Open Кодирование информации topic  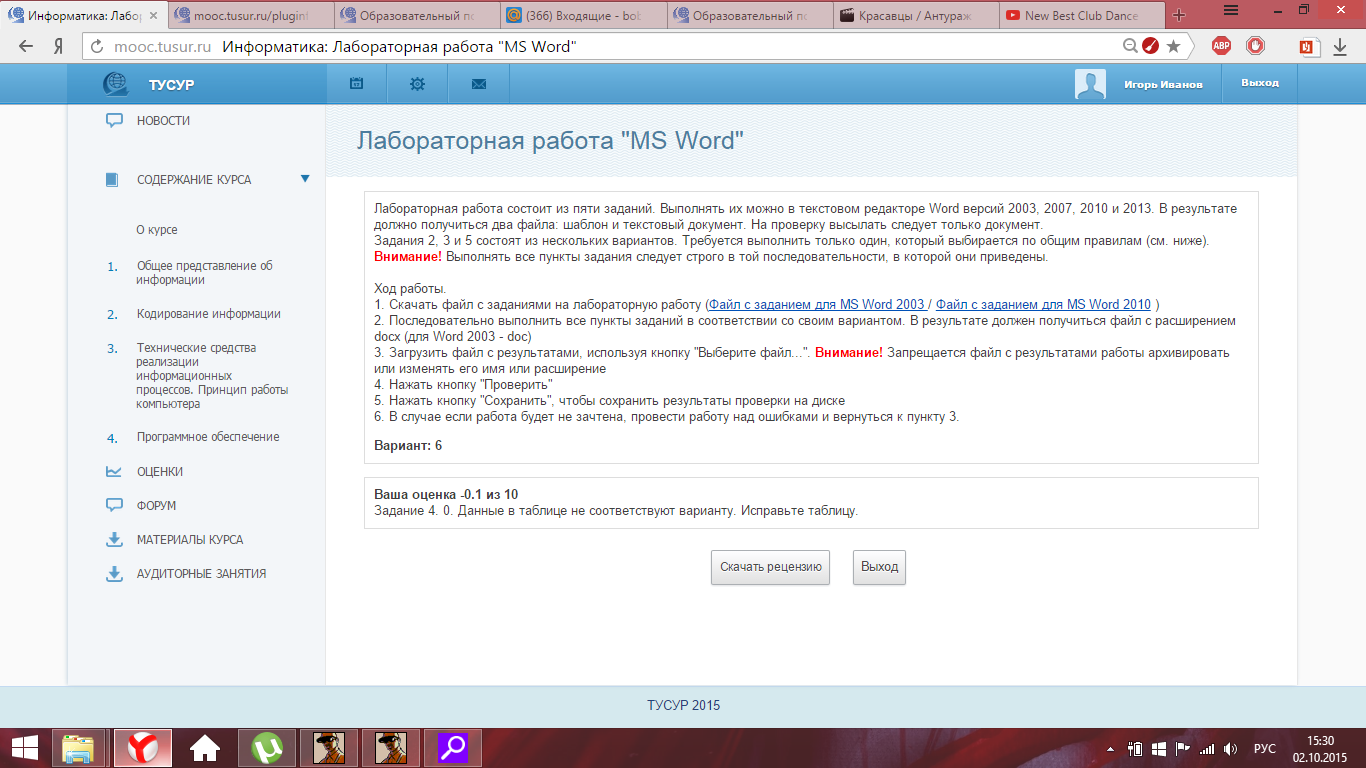coord(209,314)
